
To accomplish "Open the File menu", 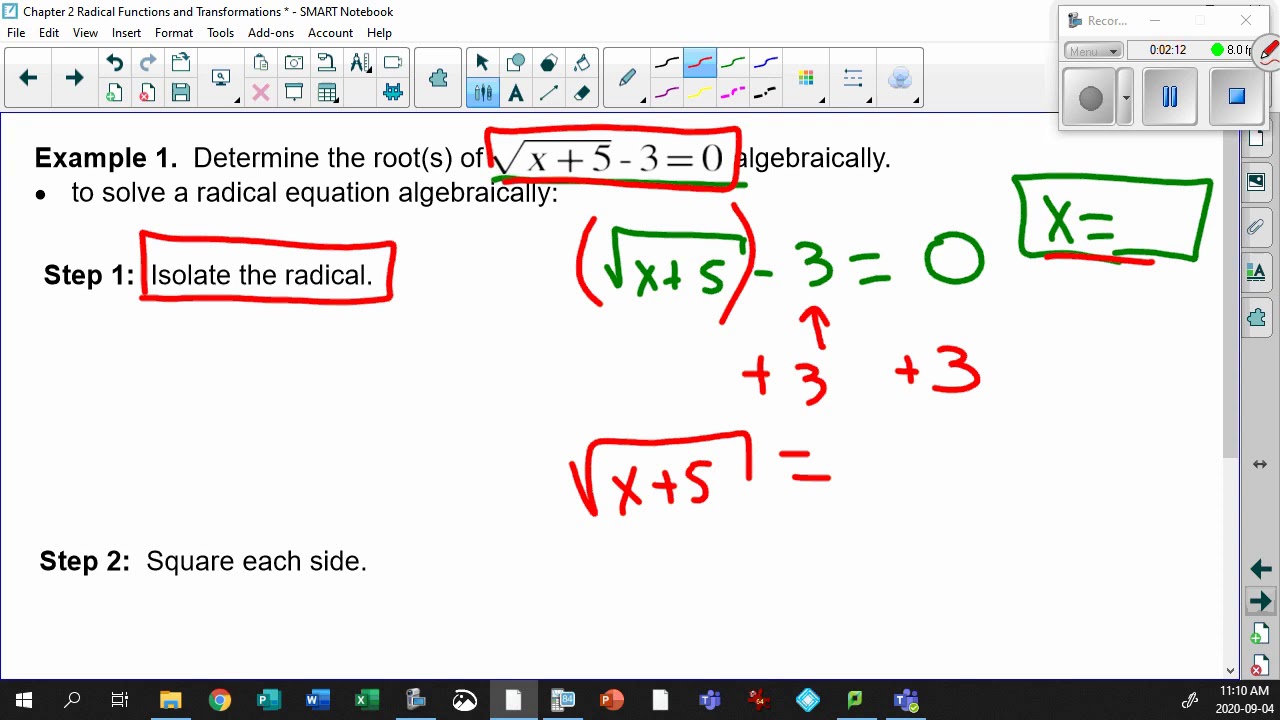I will 16,33.
